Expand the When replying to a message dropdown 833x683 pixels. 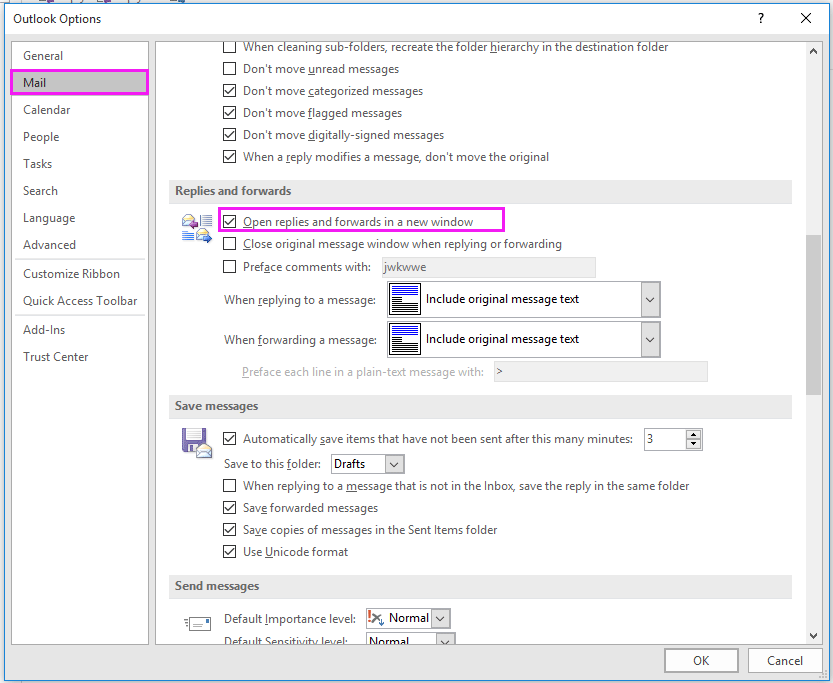(650, 300)
